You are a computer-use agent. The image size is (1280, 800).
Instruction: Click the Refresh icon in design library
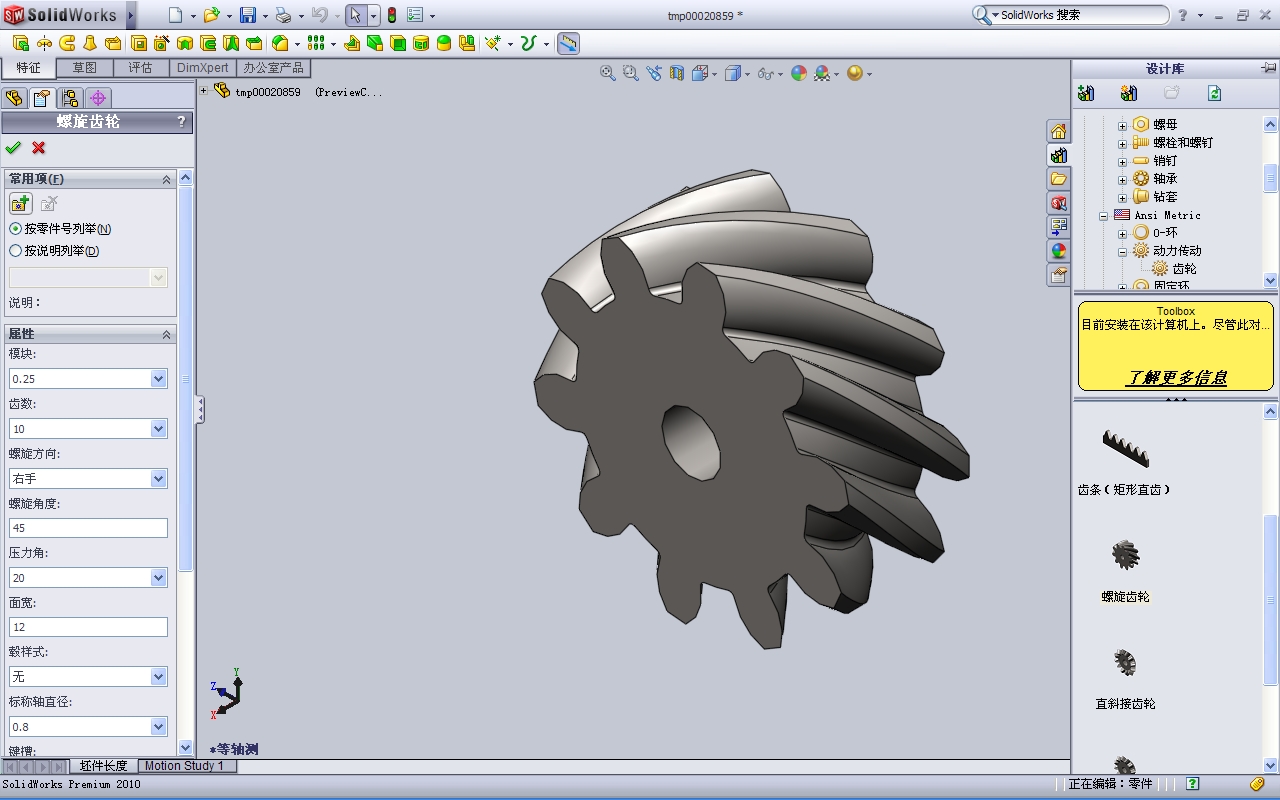(x=1214, y=93)
